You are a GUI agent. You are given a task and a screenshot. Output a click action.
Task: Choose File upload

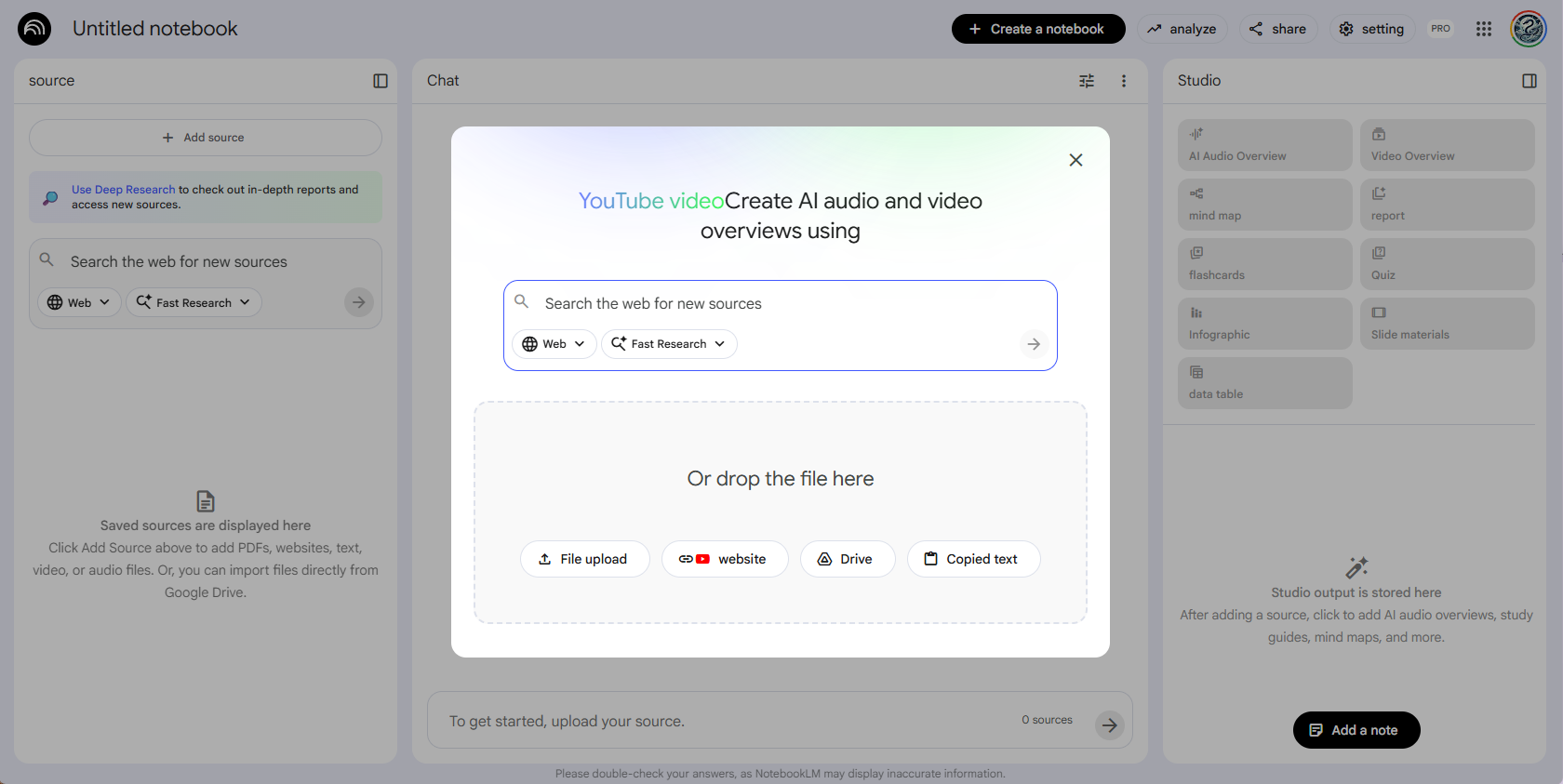coord(584,559)
